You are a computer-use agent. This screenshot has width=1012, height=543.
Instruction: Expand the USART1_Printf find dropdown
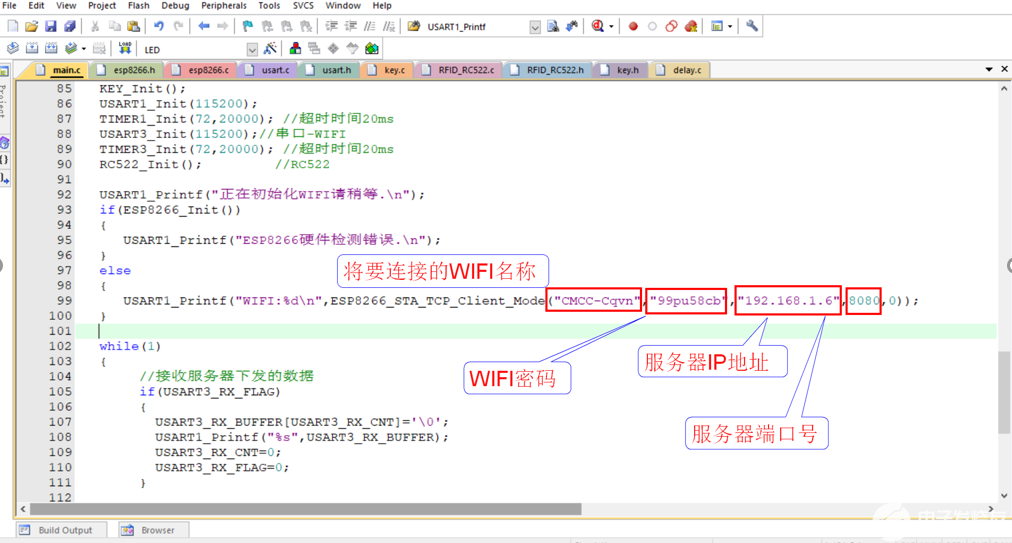[x=535, y=27]
